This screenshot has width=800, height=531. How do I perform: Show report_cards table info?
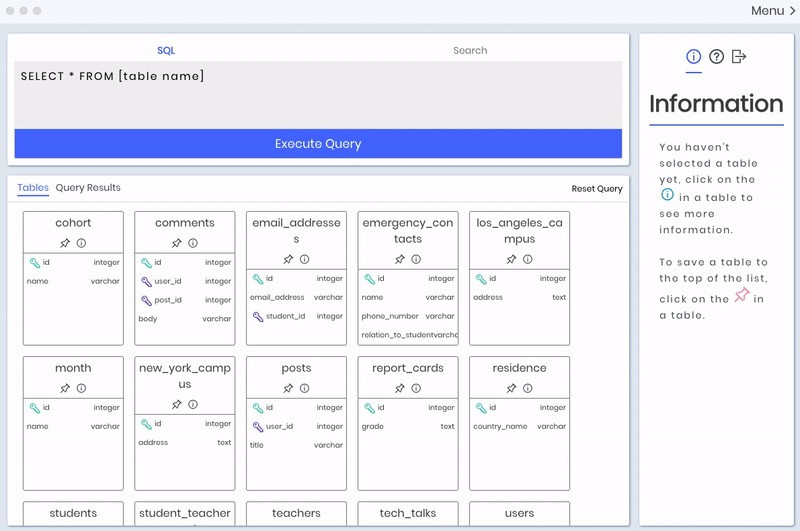[416, 388]
